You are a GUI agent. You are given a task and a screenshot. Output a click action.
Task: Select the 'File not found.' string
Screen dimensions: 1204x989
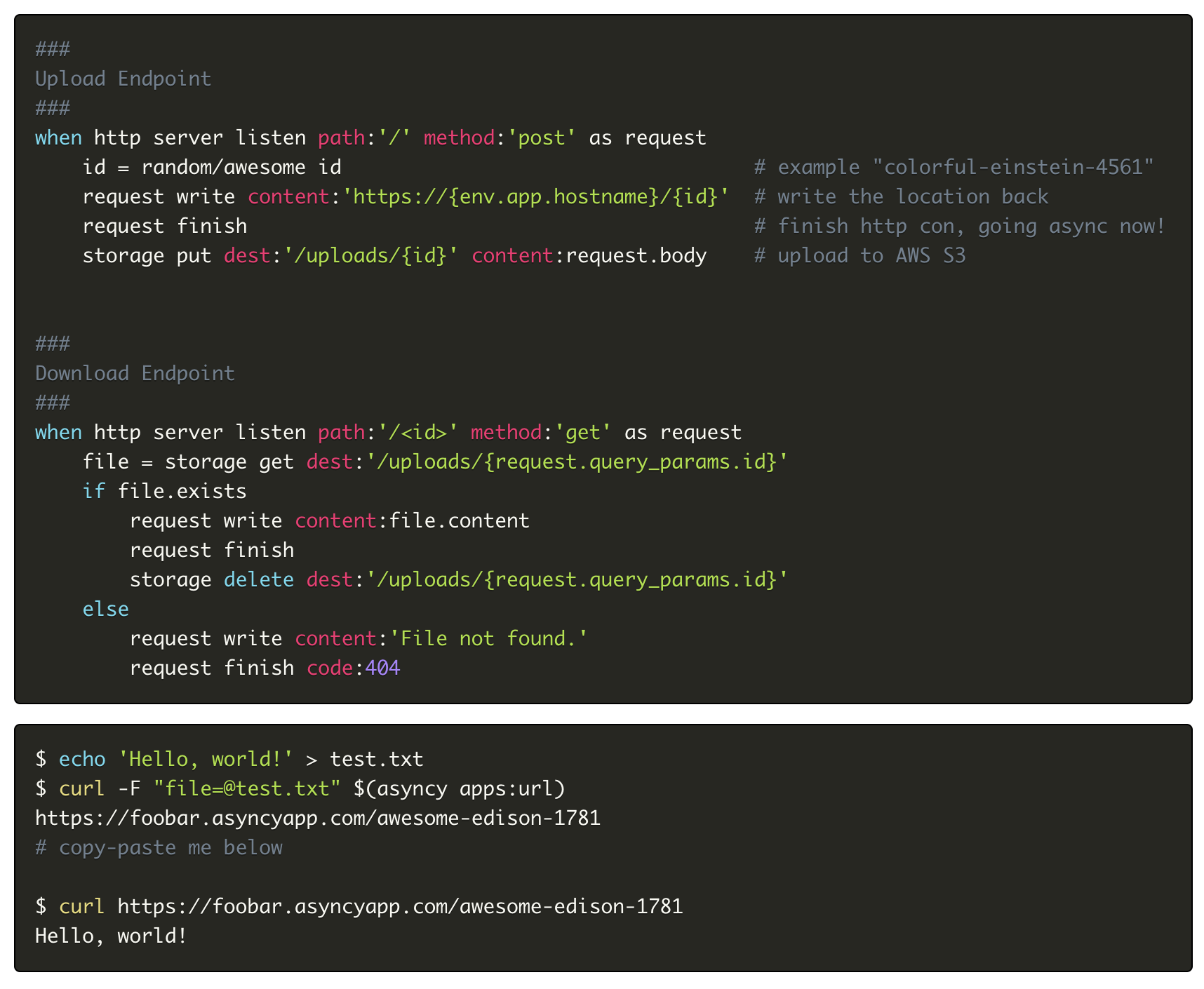(488, 638)
